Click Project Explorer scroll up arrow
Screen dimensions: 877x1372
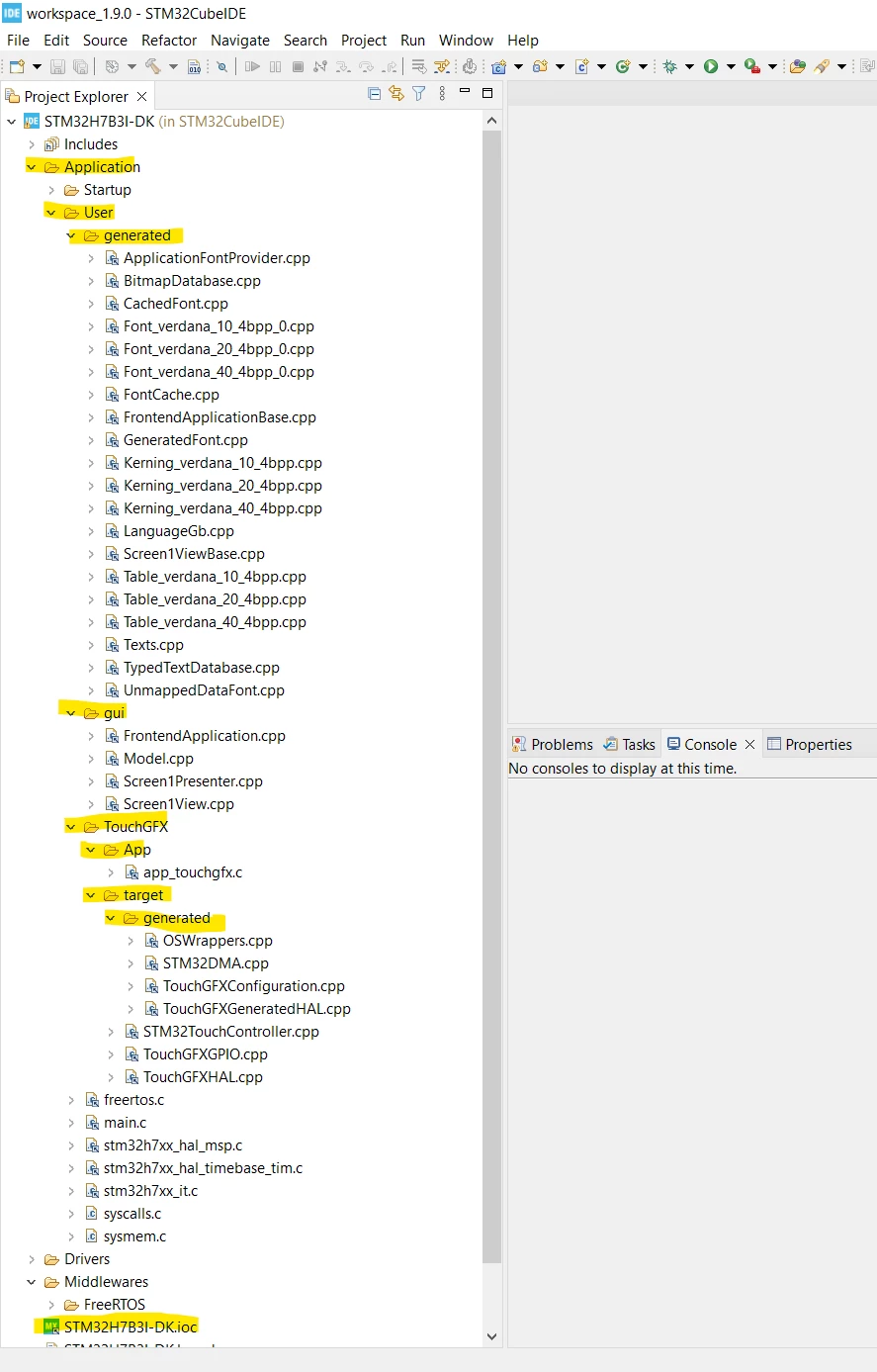(491, 120)
